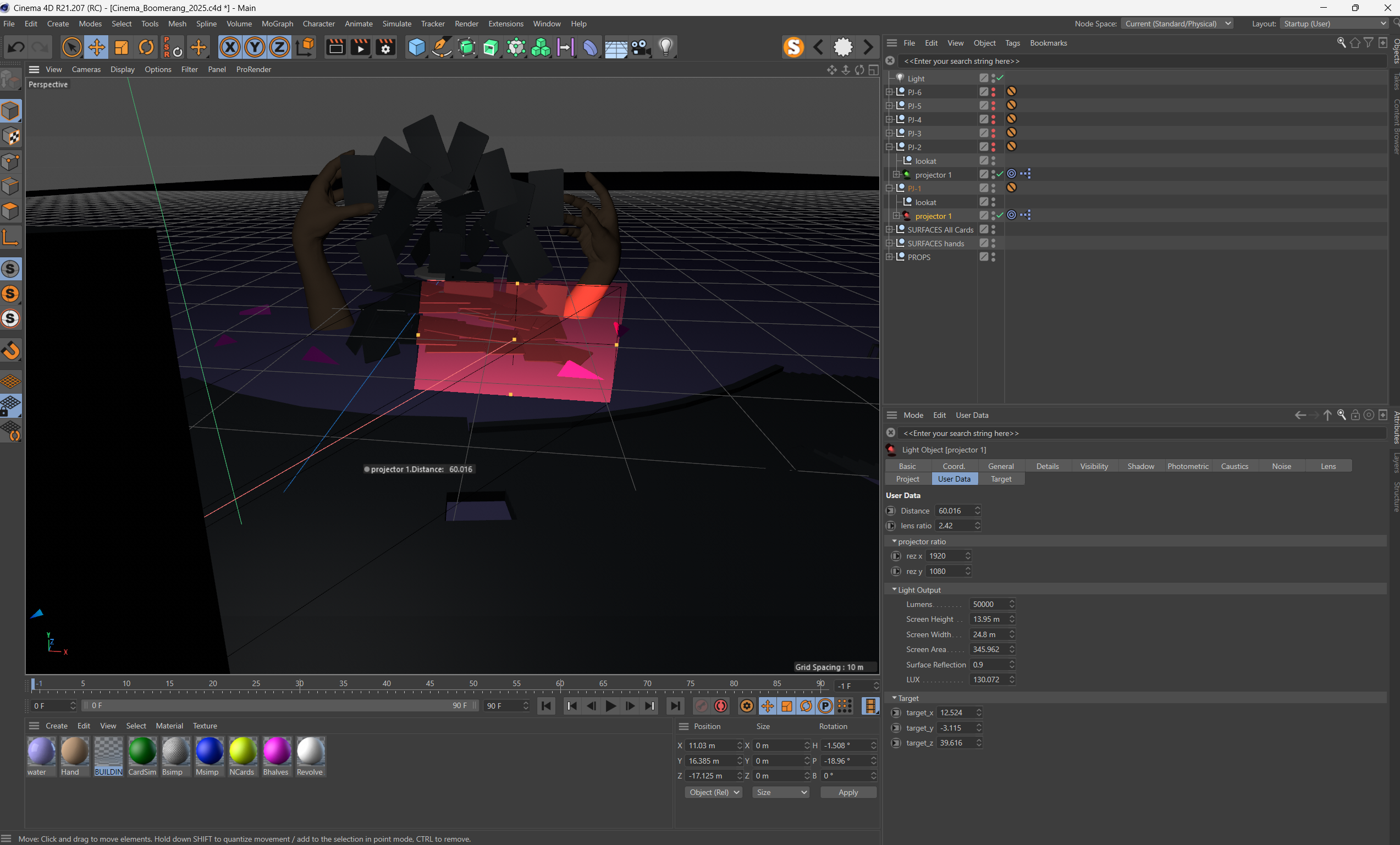Screen dimensions: 1400x845
Task: Select the NCards material swatch
Action: [x=242, y=751]
